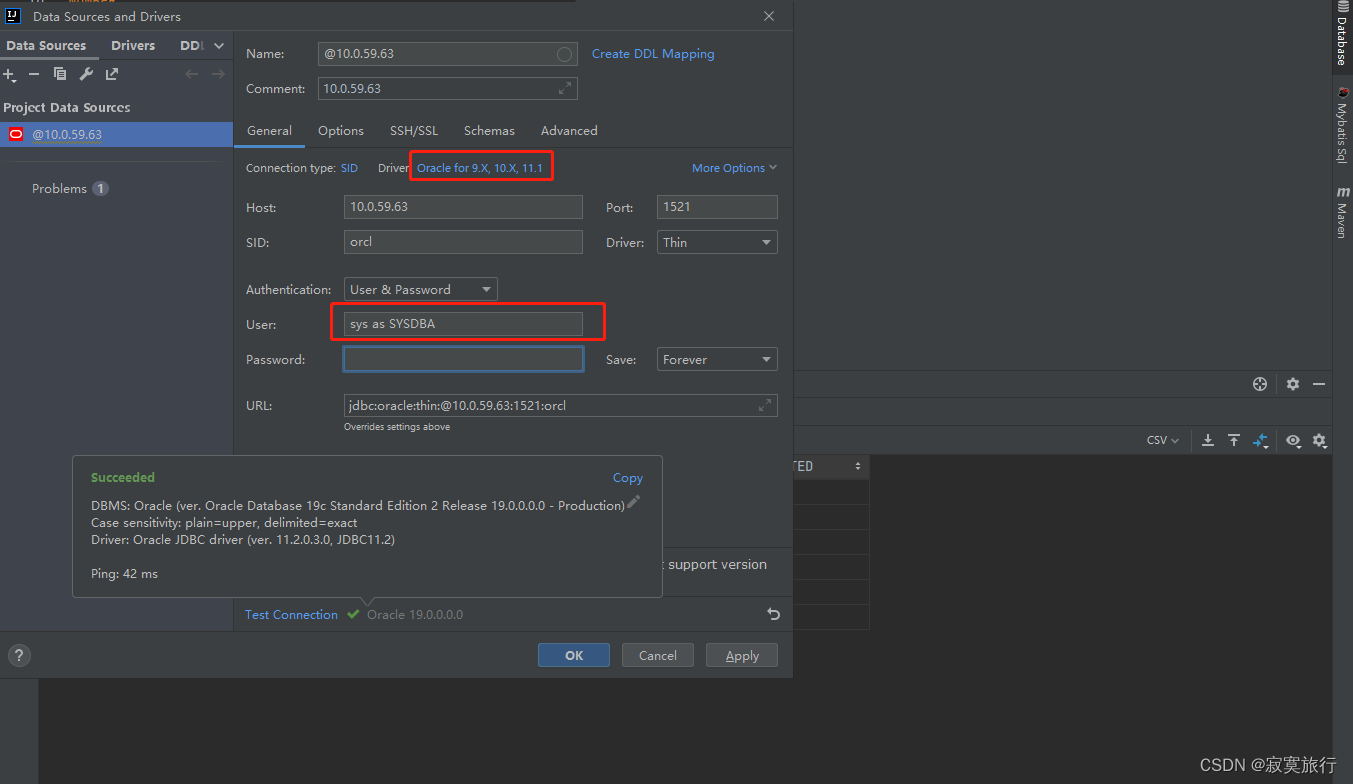Viewport: 1353px width, 784px height.
Task: Duplicate the selected data source
Action: pyautogui.click(x=60, y=74)
